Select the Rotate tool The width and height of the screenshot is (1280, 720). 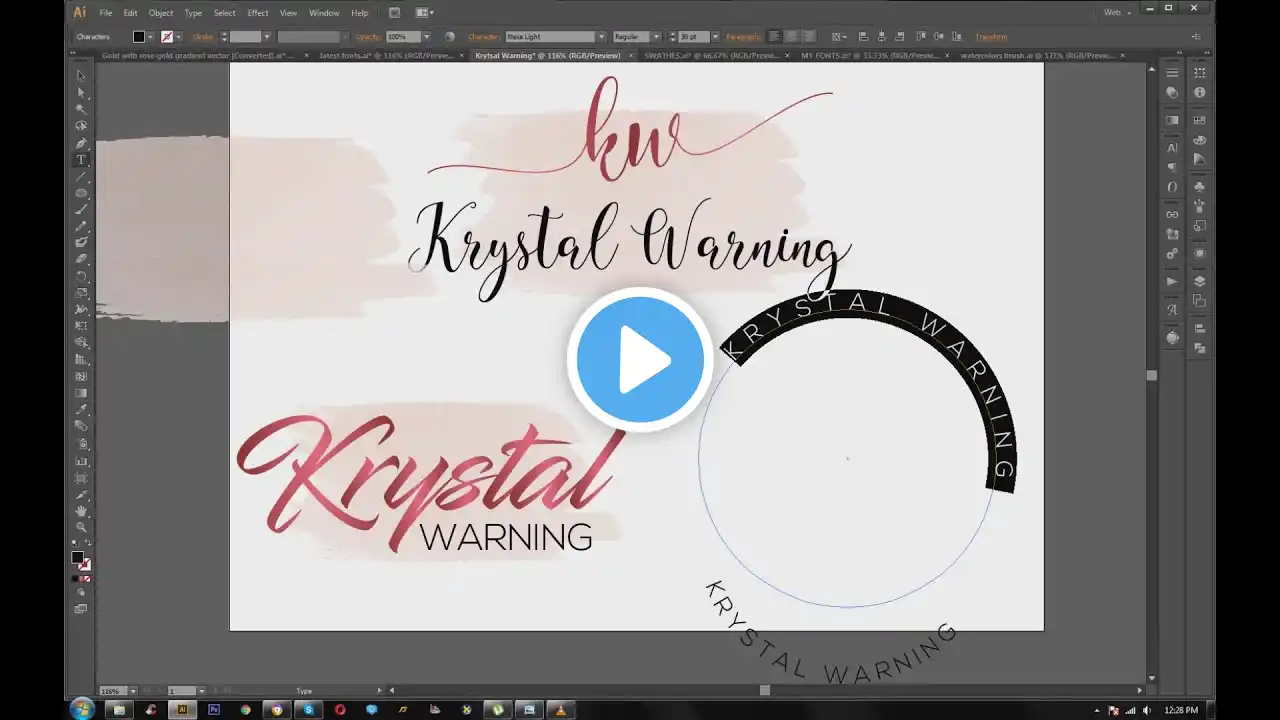pyautogui.click(x=81, y=276)
